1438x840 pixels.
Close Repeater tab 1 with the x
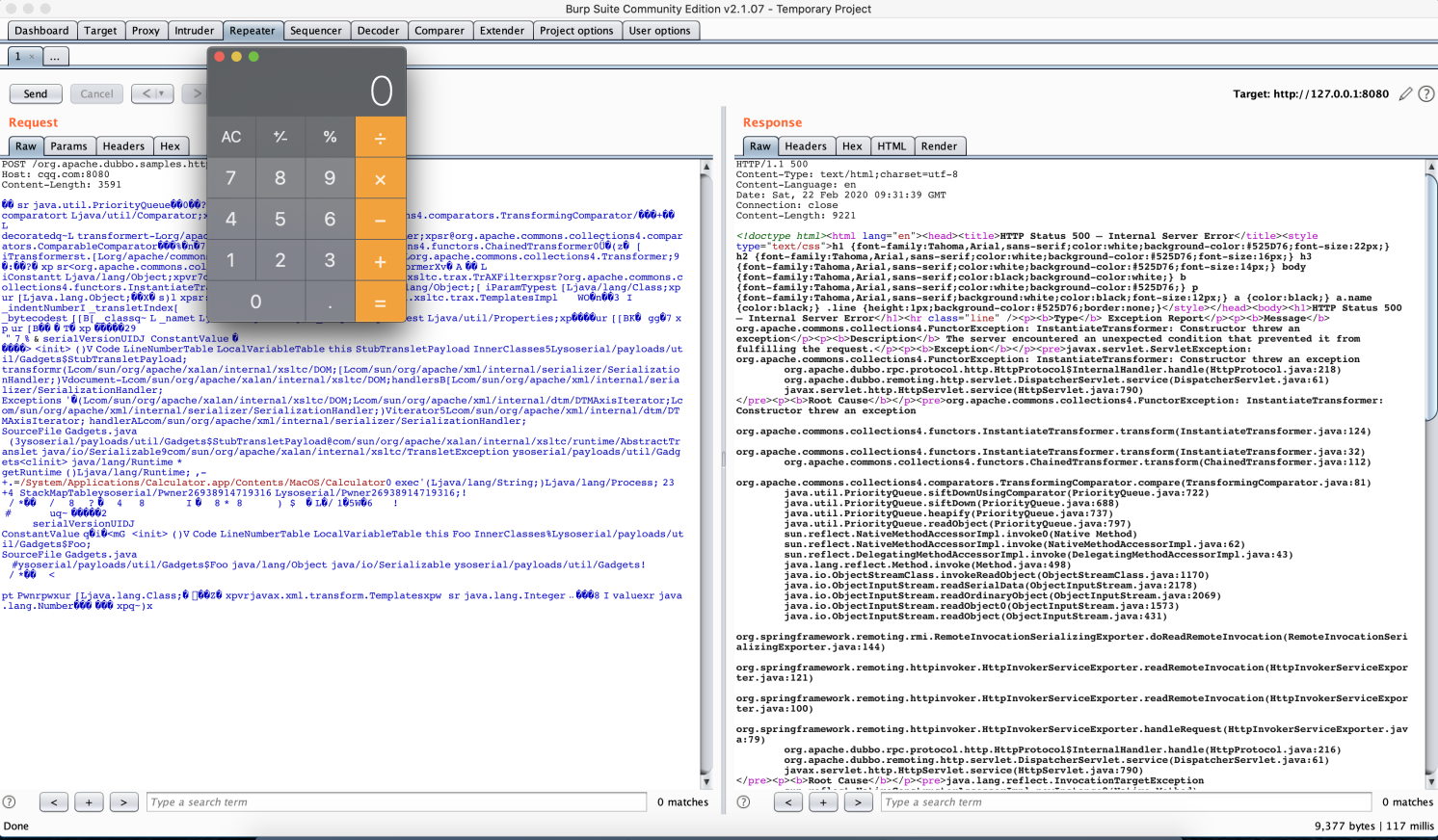(x=32, y=57)
